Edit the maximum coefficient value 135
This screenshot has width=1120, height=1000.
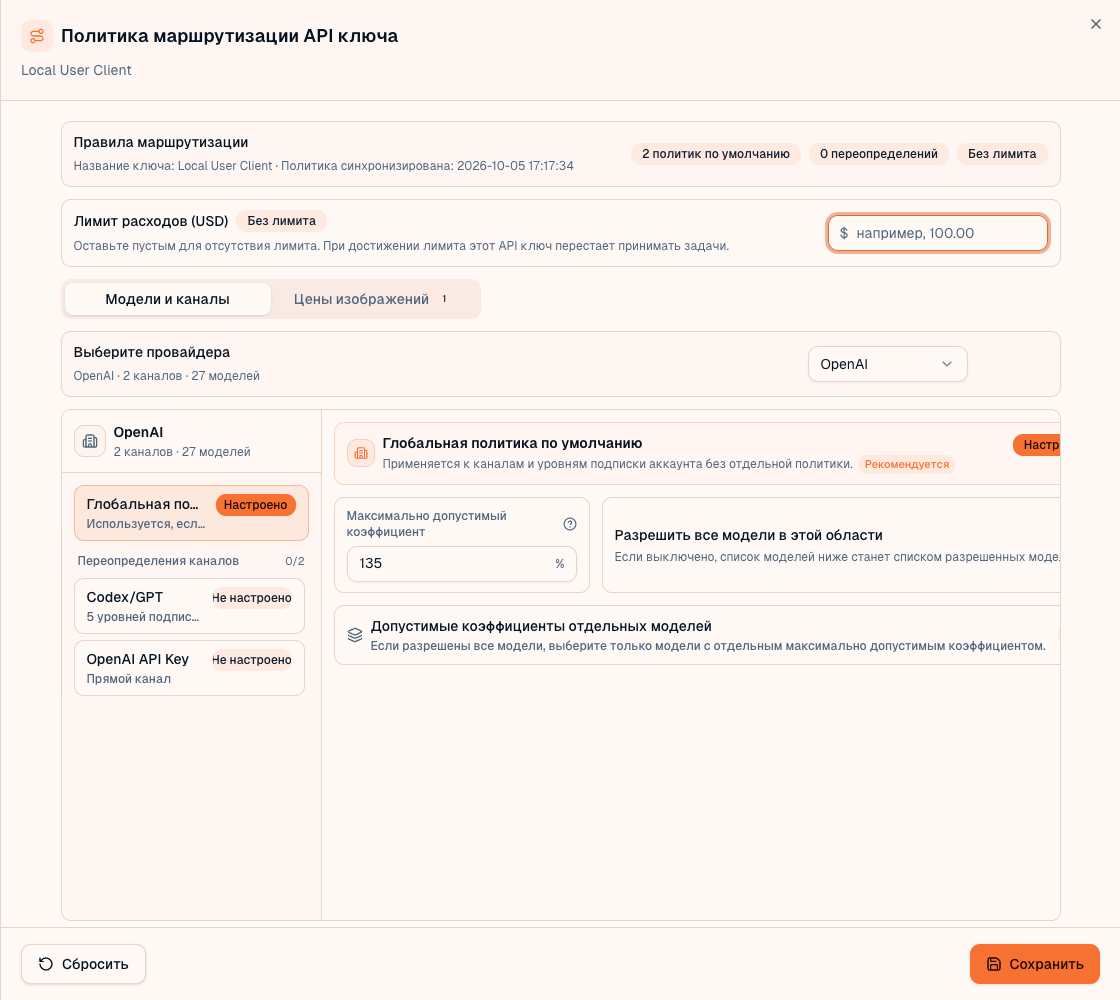pos(461,564)
